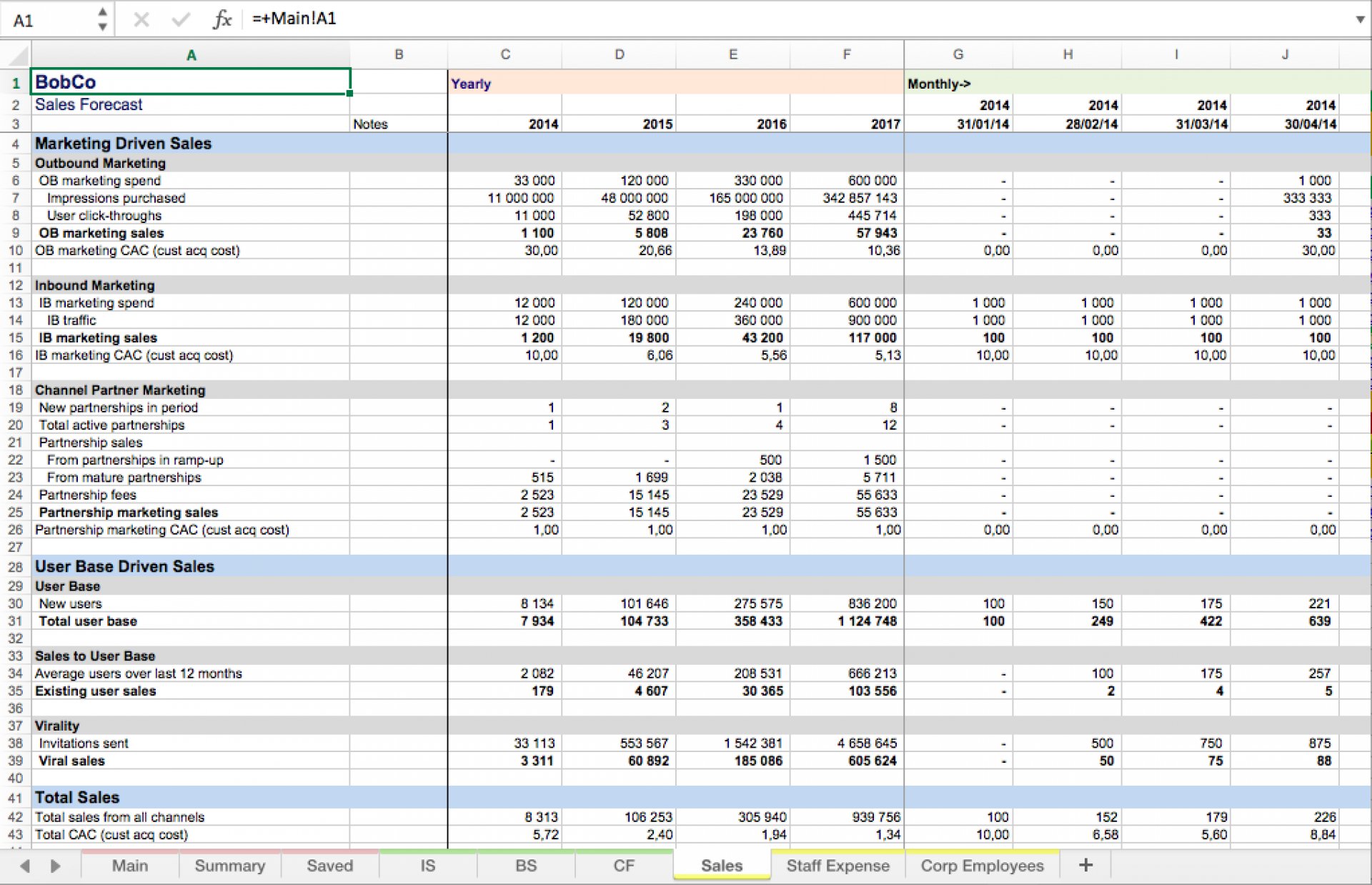Click the confirm checkmark formula icon

pyautogui.click(x=181, y=19)
